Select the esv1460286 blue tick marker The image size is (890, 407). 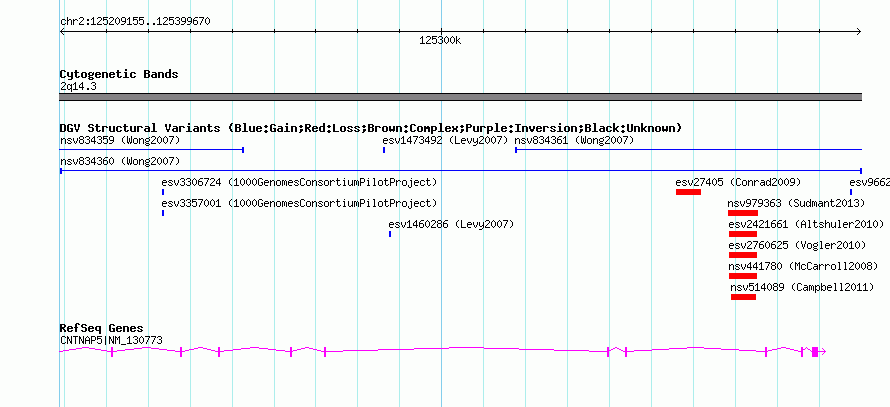pyautogui.click(x=390, y=234)
